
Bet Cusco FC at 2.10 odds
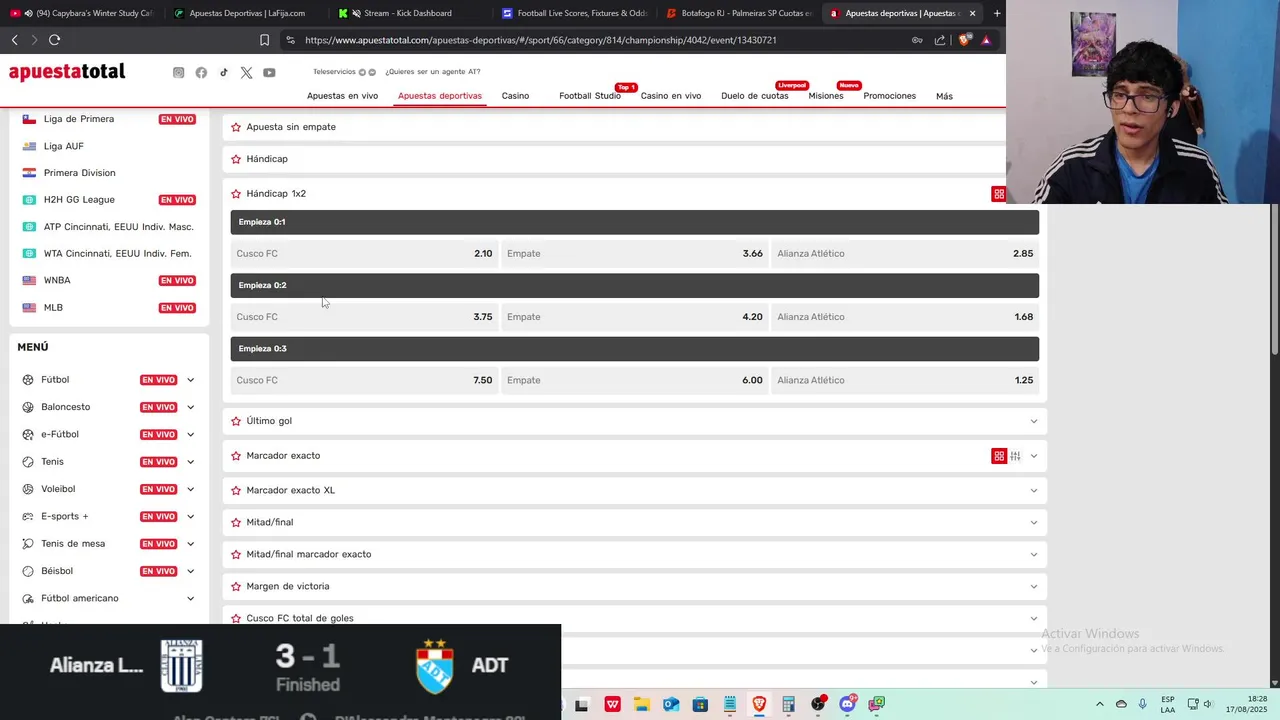(364, 254)
